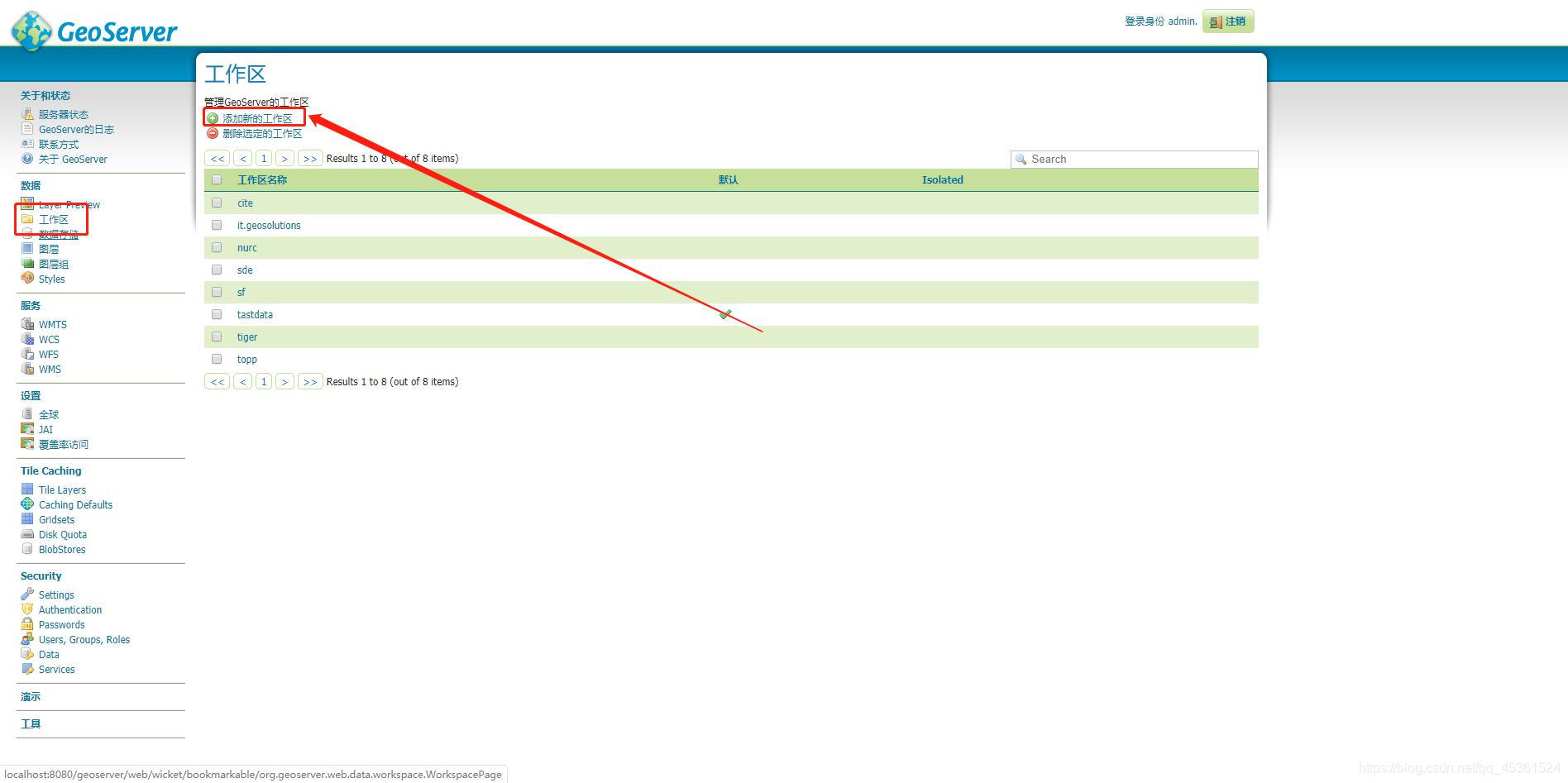This screenshot has height=783, width=1568.
Task: Check the sf workspace checkbox
Action: pos(217,292)
